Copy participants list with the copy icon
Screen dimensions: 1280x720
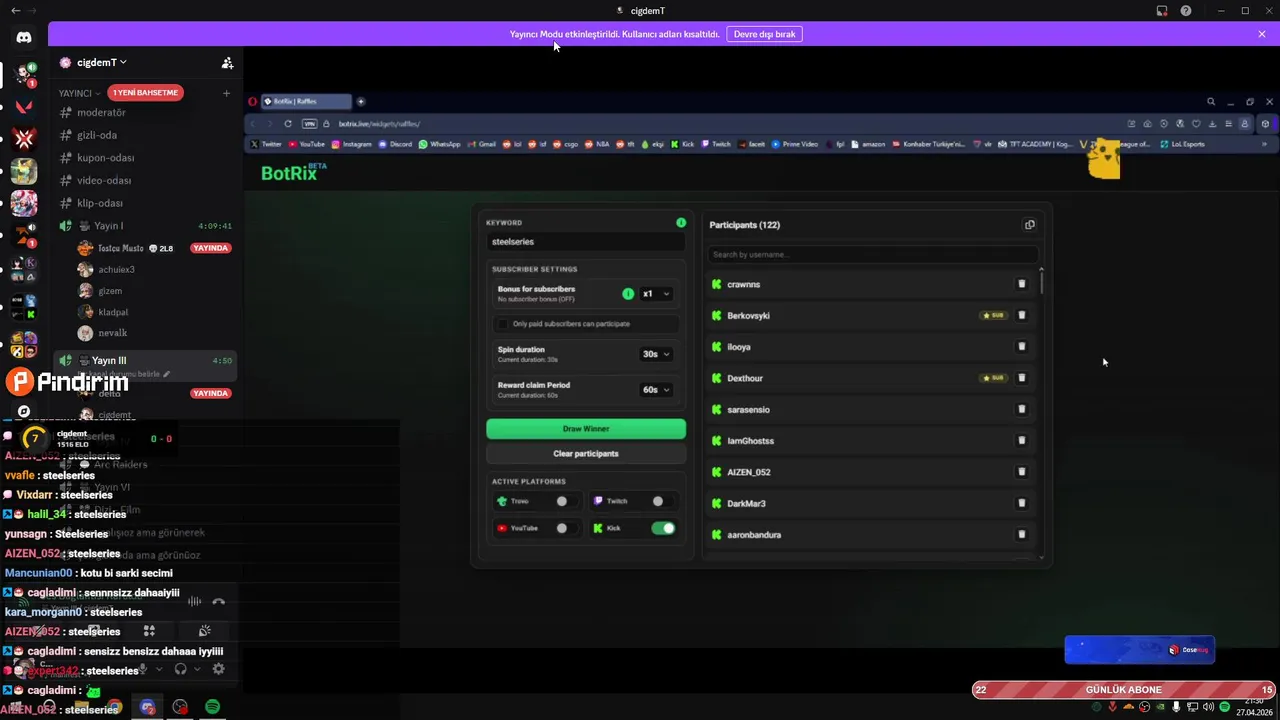[1029, 225]
